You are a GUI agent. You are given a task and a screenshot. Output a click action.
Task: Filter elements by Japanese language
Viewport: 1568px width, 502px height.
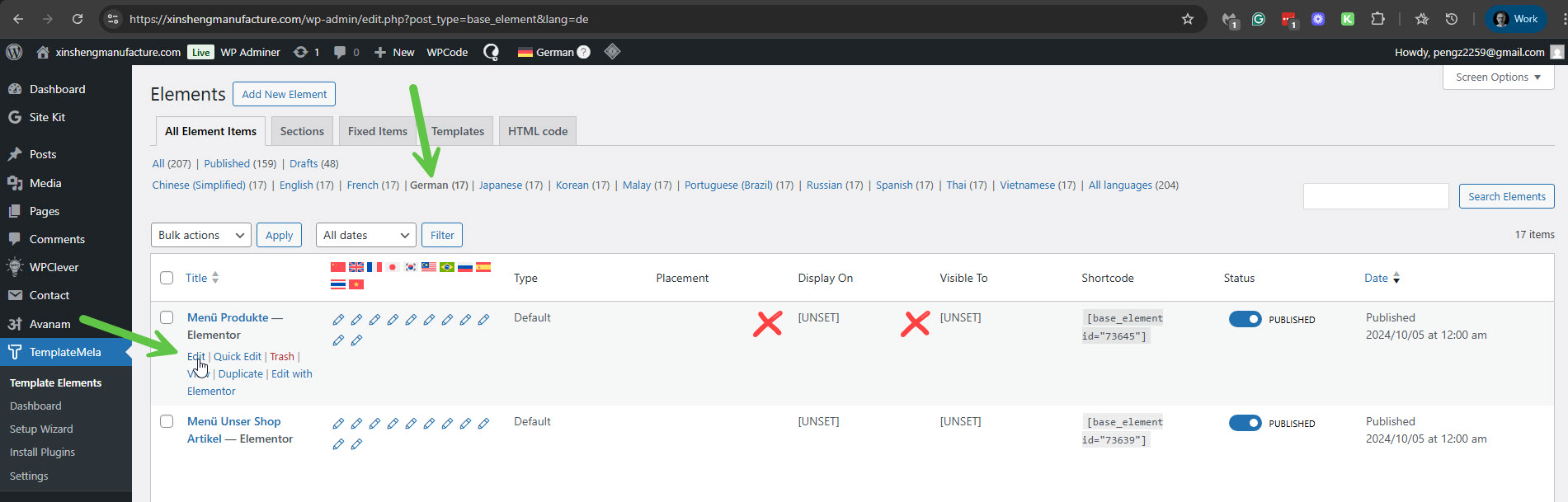click(x=511, y=185)
